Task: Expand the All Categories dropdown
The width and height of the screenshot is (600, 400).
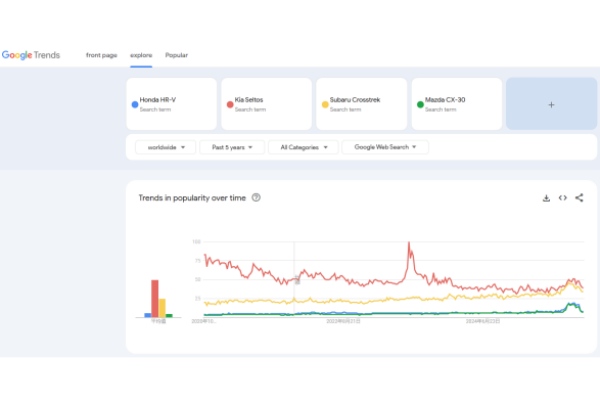Action: [x=303, y=147]
